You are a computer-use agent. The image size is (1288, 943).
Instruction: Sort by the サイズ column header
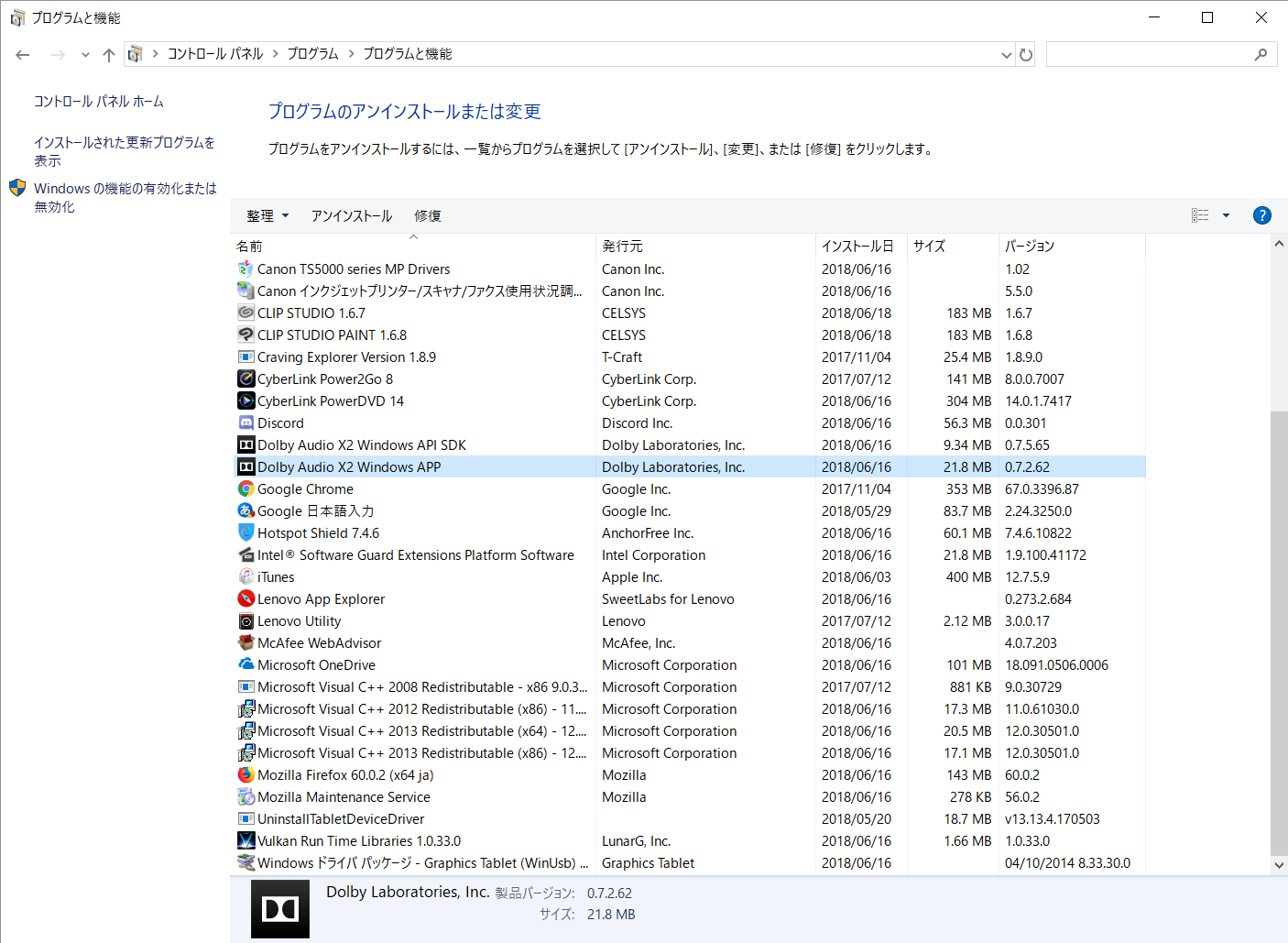pos(953,246)
